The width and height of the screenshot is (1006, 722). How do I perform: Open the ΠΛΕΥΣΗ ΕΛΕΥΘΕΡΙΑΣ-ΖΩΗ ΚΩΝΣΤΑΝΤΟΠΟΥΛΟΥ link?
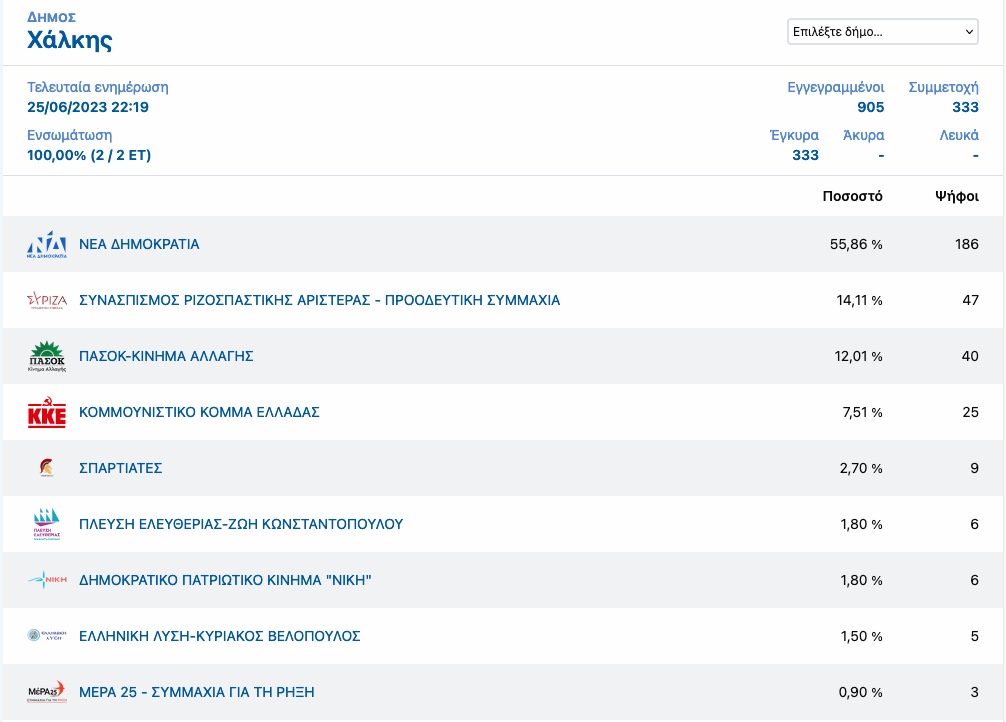[241, 524]
